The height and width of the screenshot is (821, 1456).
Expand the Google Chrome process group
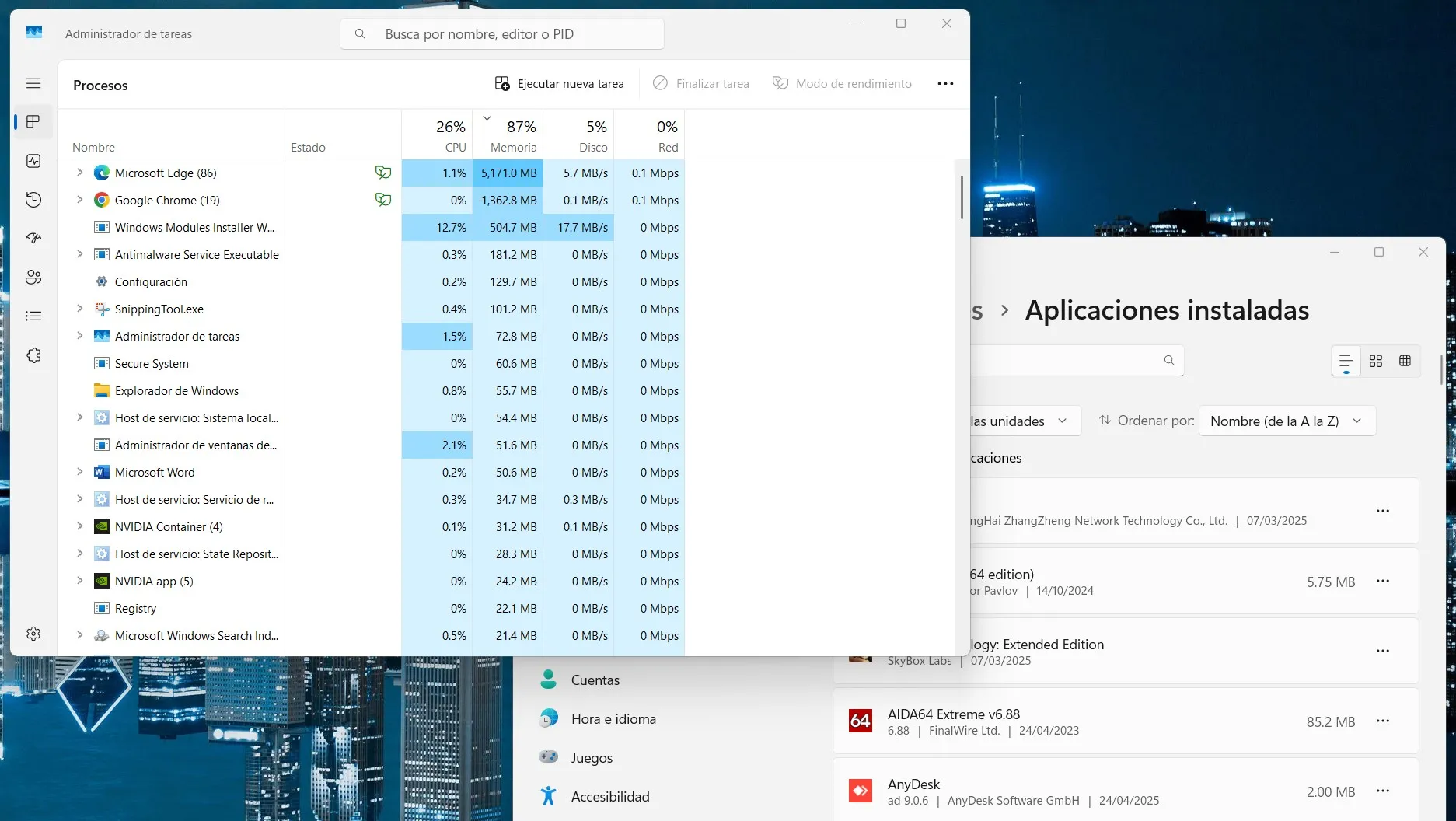pos(79,200)
